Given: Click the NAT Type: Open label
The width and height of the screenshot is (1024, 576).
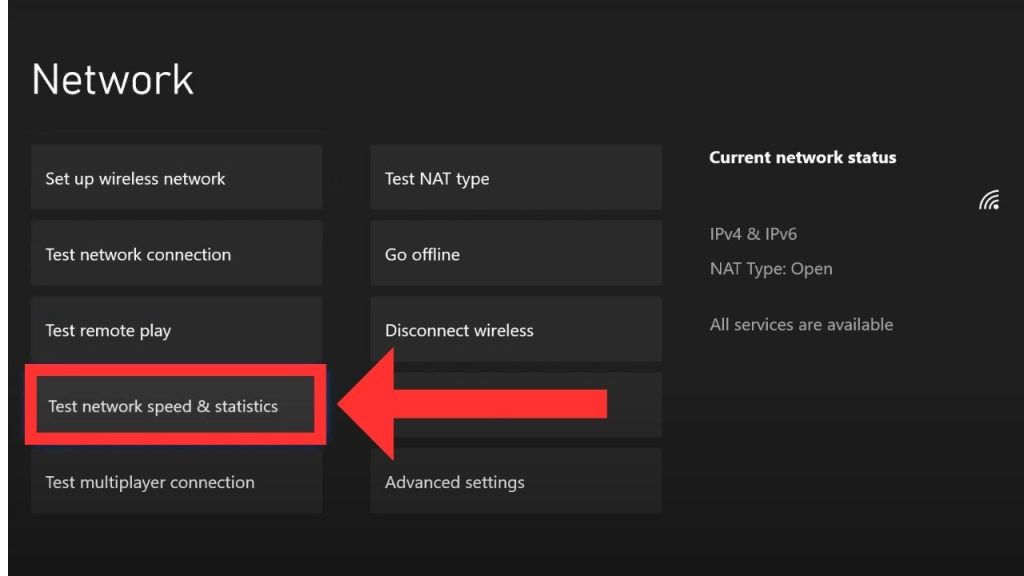Looking at the screenshot, I should pyautogui.click(x=770, y=269).
